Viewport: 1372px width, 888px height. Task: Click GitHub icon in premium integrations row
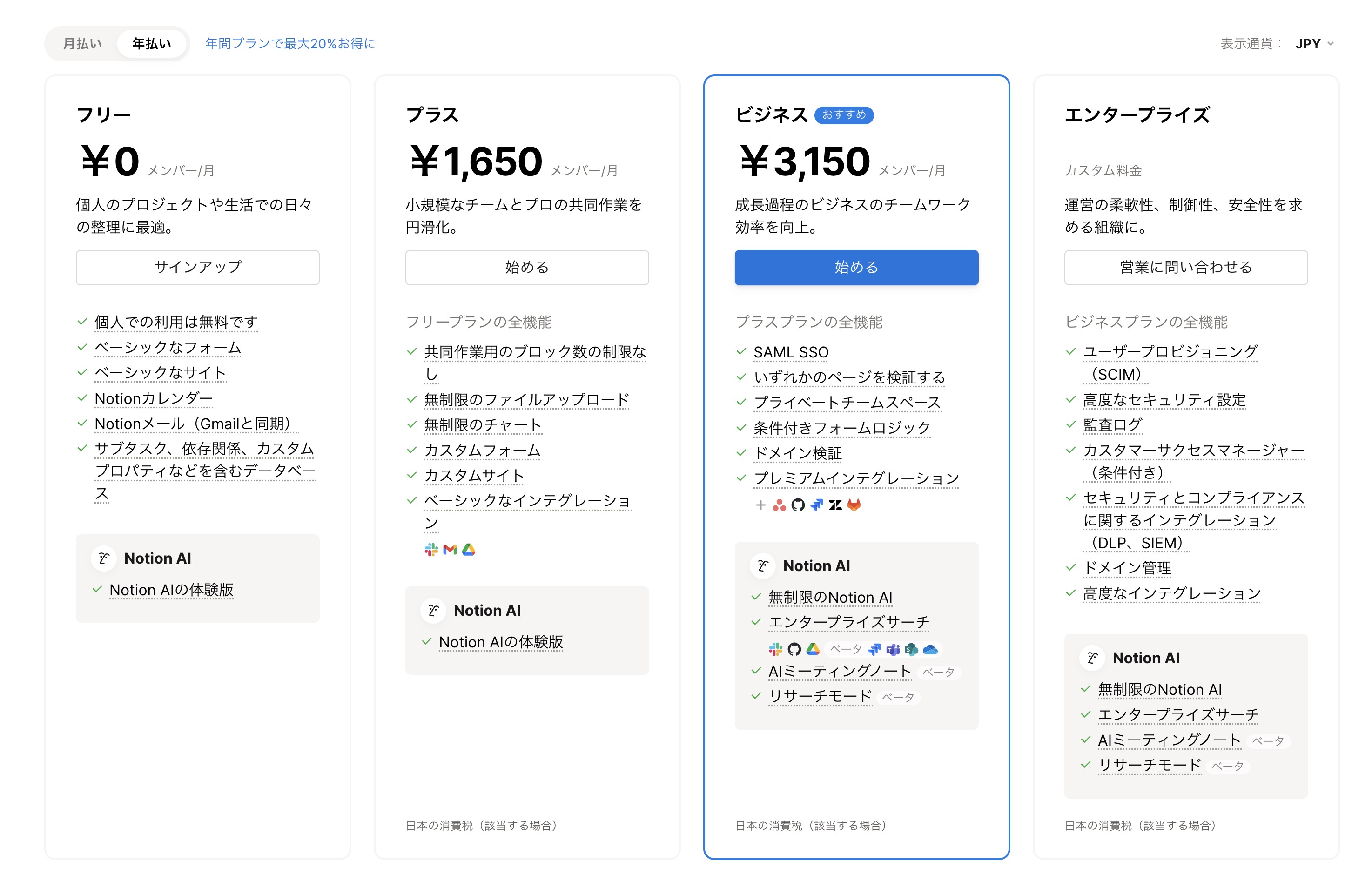coord(798,505)
